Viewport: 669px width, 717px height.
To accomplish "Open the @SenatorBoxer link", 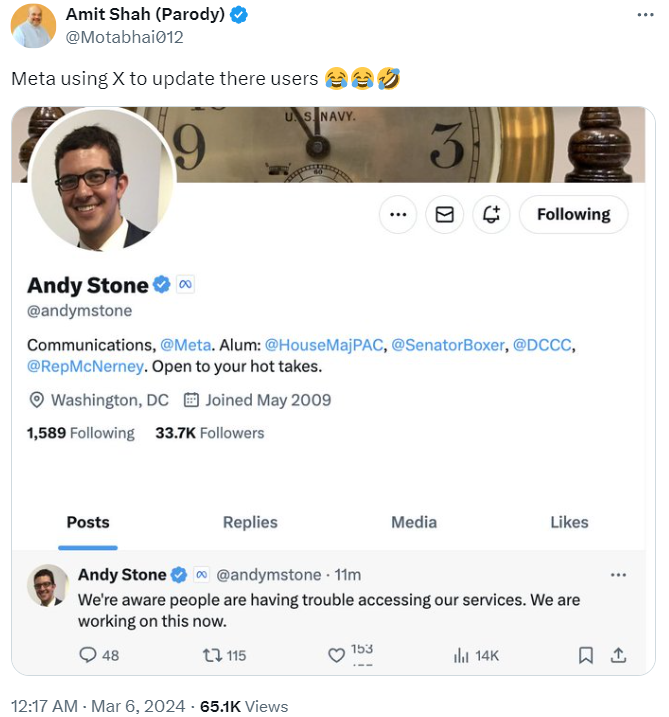I will pyautogui.click(x=448, y=345).
